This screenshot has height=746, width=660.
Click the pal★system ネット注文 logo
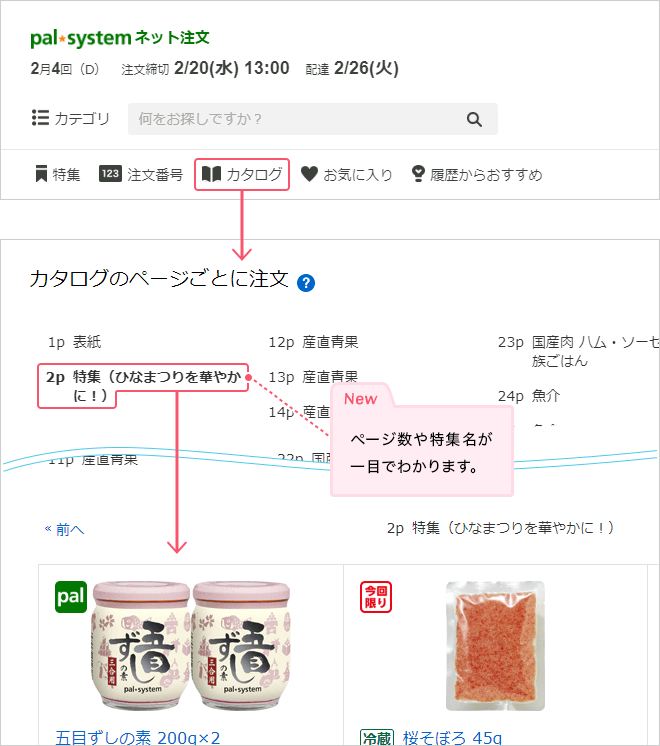[120, 38]
